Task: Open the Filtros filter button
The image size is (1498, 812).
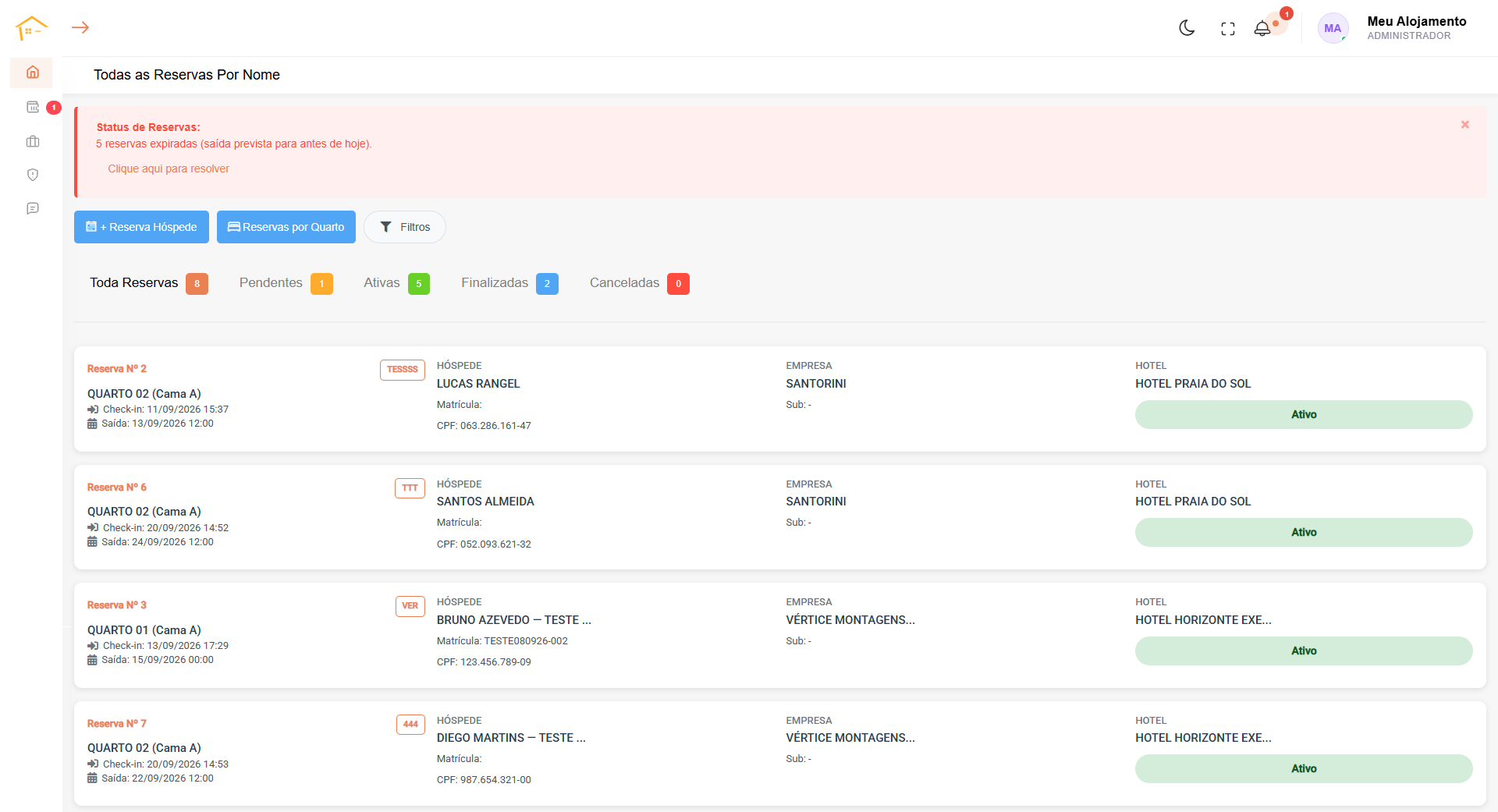Action: click(405, 227)
